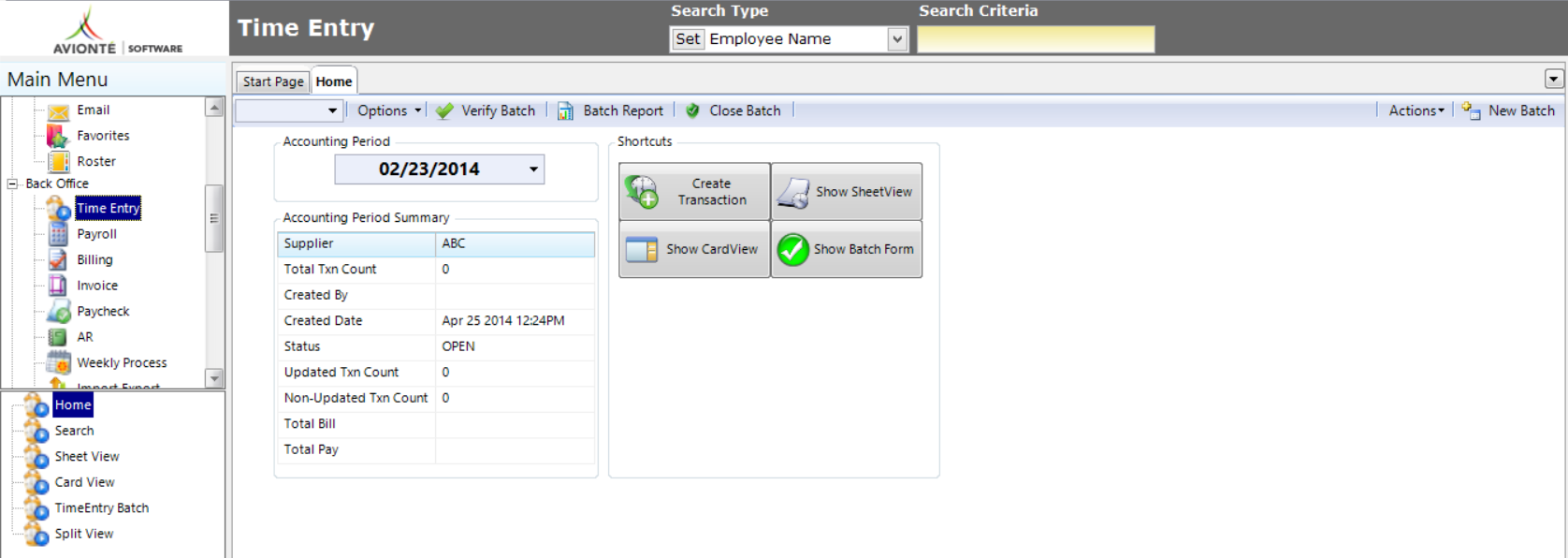
Task: Select TimeEntry Batch in the submenu
Action: 102,508
